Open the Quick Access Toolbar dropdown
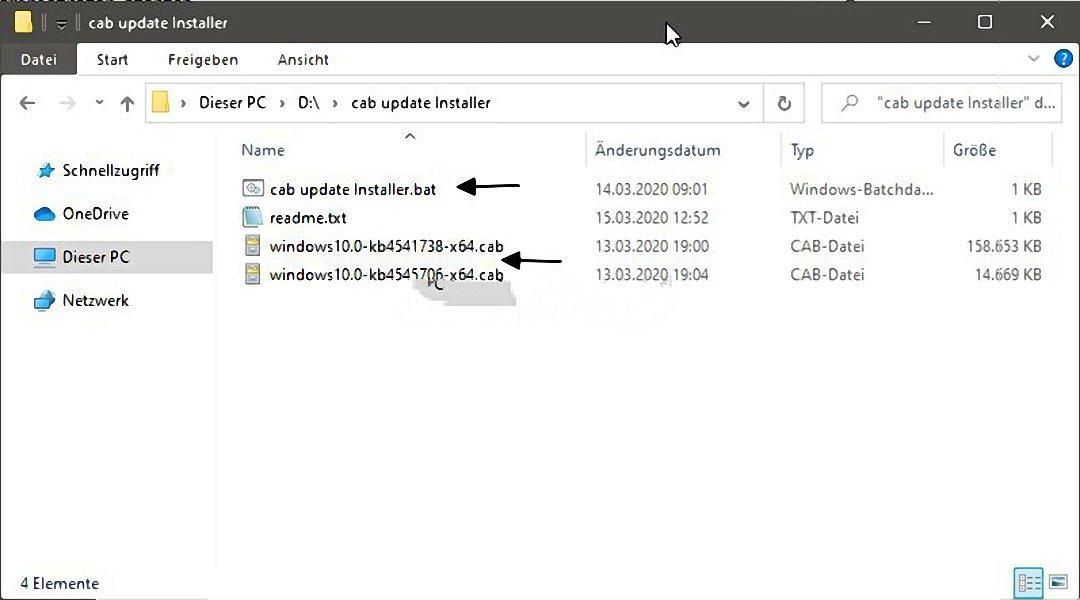The image size is (1080, 600). (61, 24)
